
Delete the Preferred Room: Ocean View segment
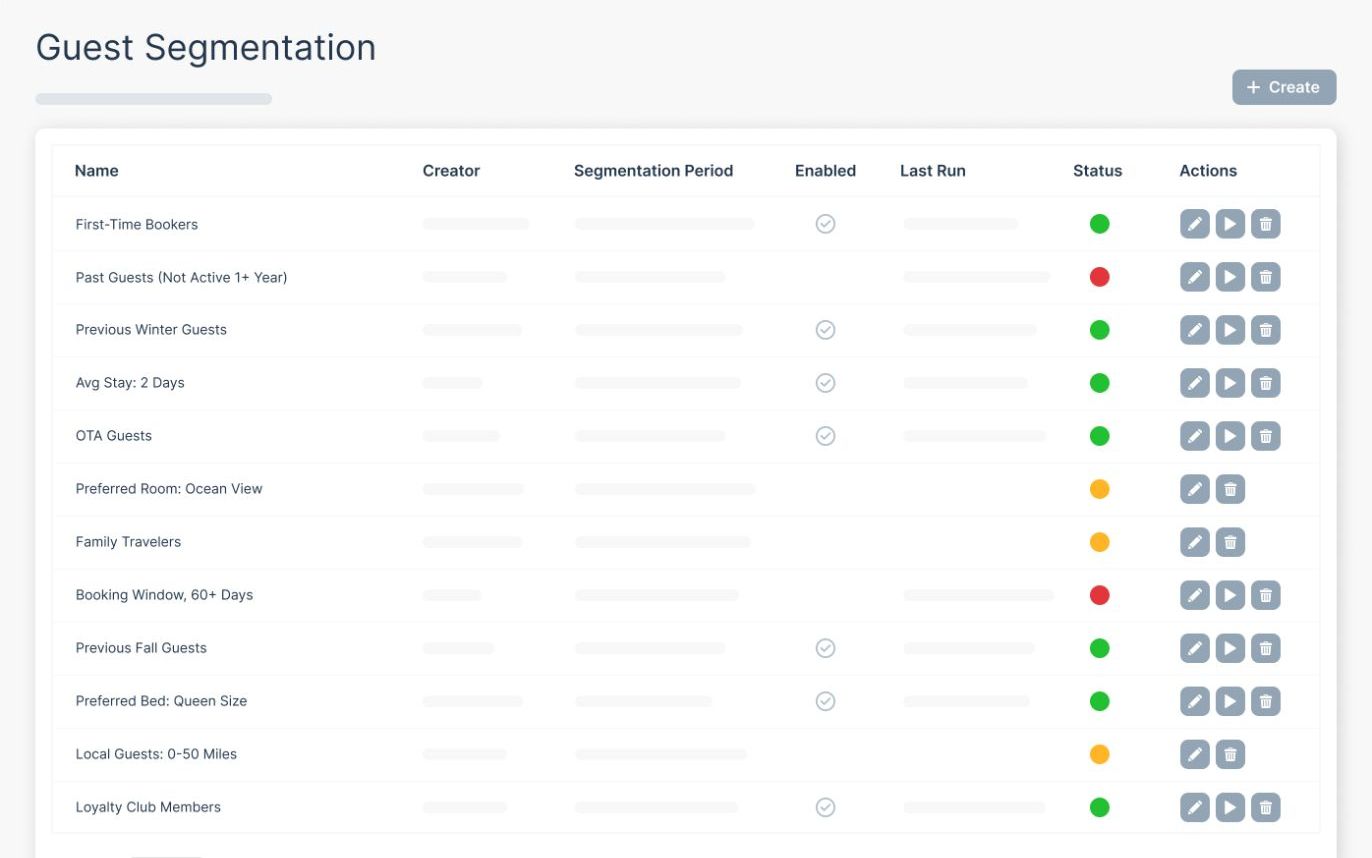coord(1230,489)
